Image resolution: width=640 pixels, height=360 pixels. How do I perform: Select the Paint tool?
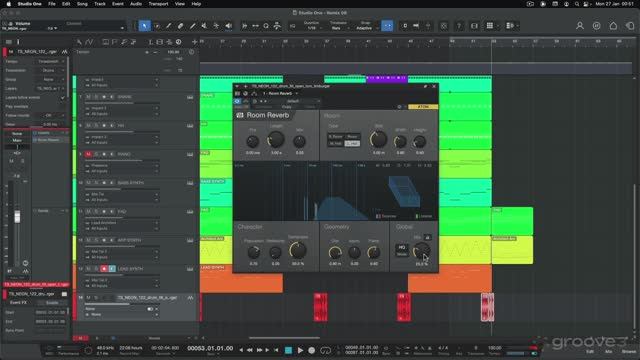192,26
